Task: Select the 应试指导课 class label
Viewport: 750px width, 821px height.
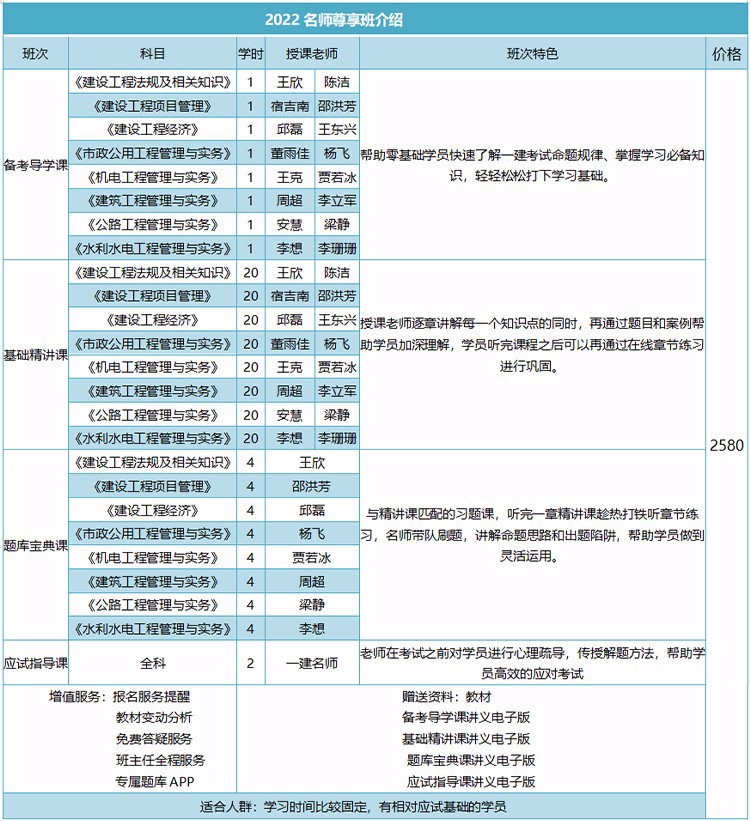Action: 35,663
